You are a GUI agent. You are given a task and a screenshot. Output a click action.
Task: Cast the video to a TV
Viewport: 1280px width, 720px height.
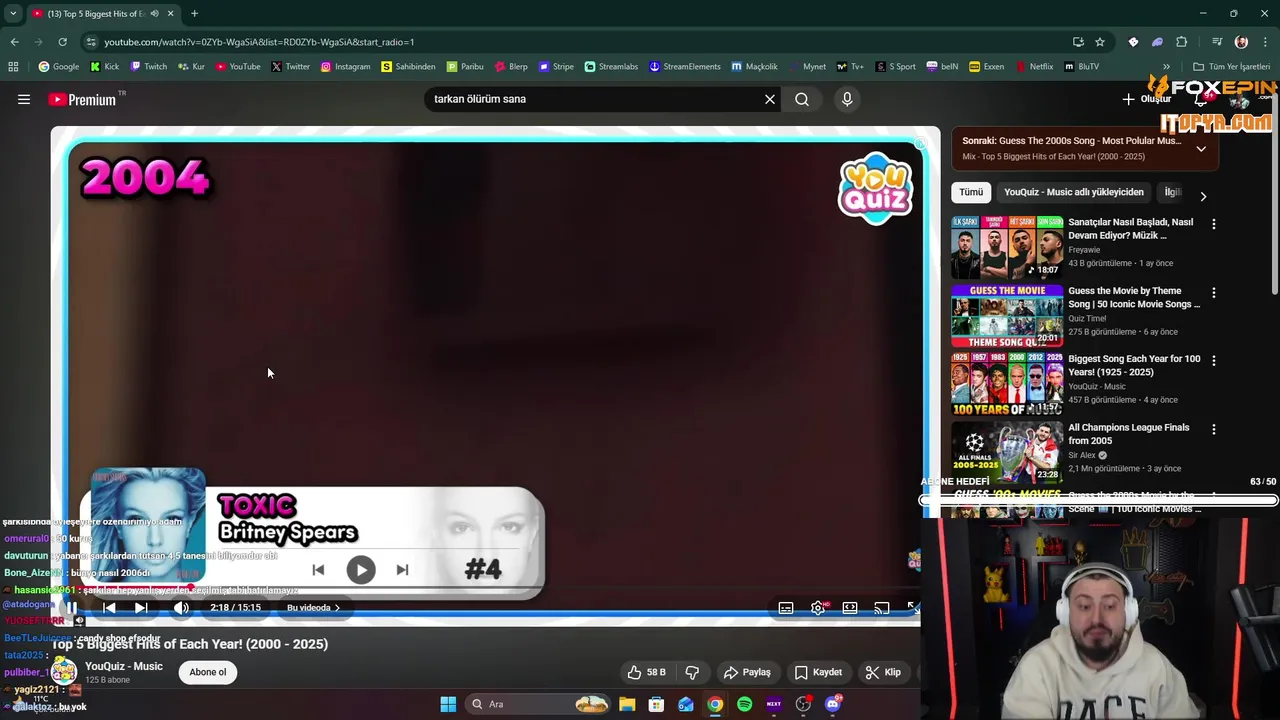pyautogui.click(x=882, y=607)
